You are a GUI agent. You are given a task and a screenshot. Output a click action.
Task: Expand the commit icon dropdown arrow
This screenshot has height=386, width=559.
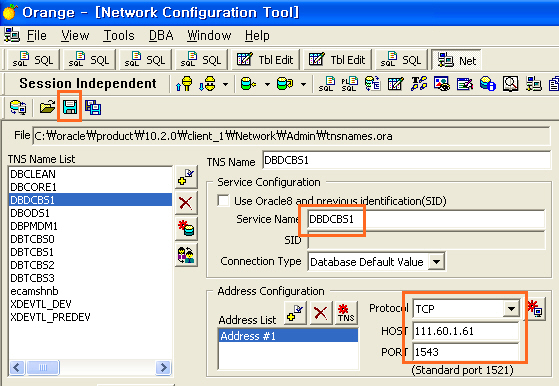[x=267, y=84]
